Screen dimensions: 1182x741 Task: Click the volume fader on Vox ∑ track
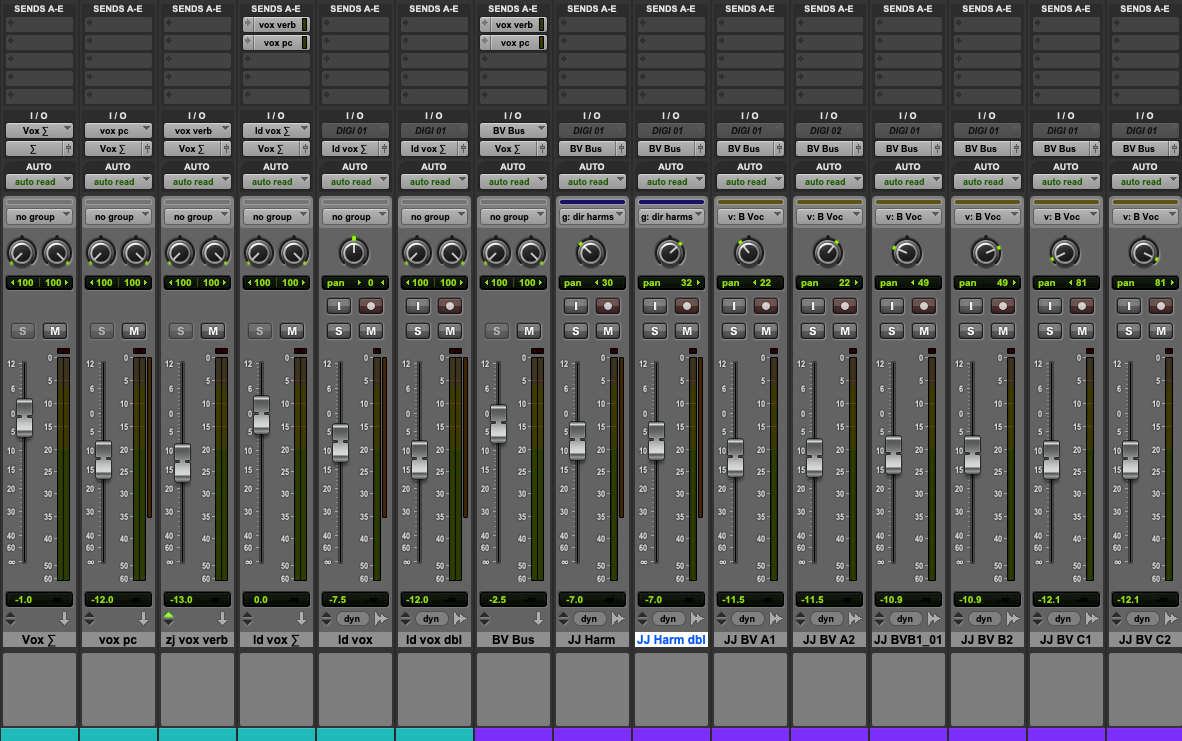[x=24, y=418]
